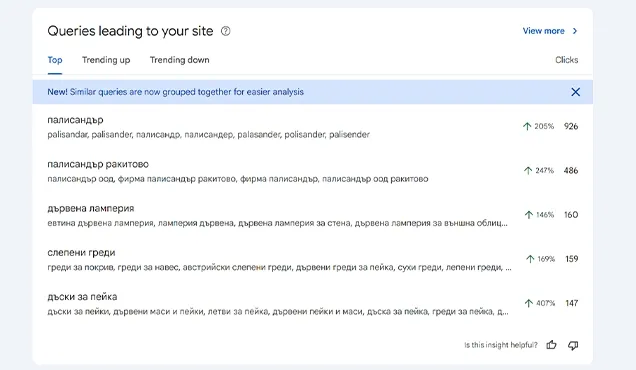Click the 407% up arrow indicator
Screen dimensions: 636x370
pos(528,303)
